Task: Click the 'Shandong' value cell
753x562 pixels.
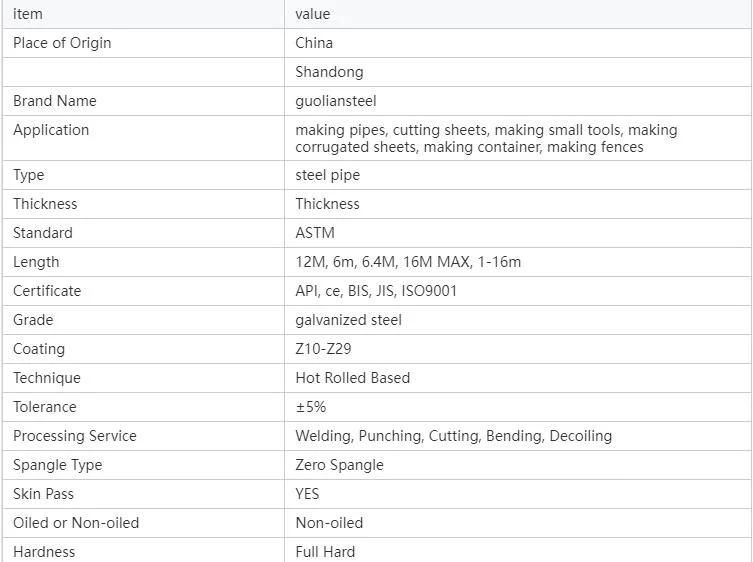Action: [x=518, y=72]
